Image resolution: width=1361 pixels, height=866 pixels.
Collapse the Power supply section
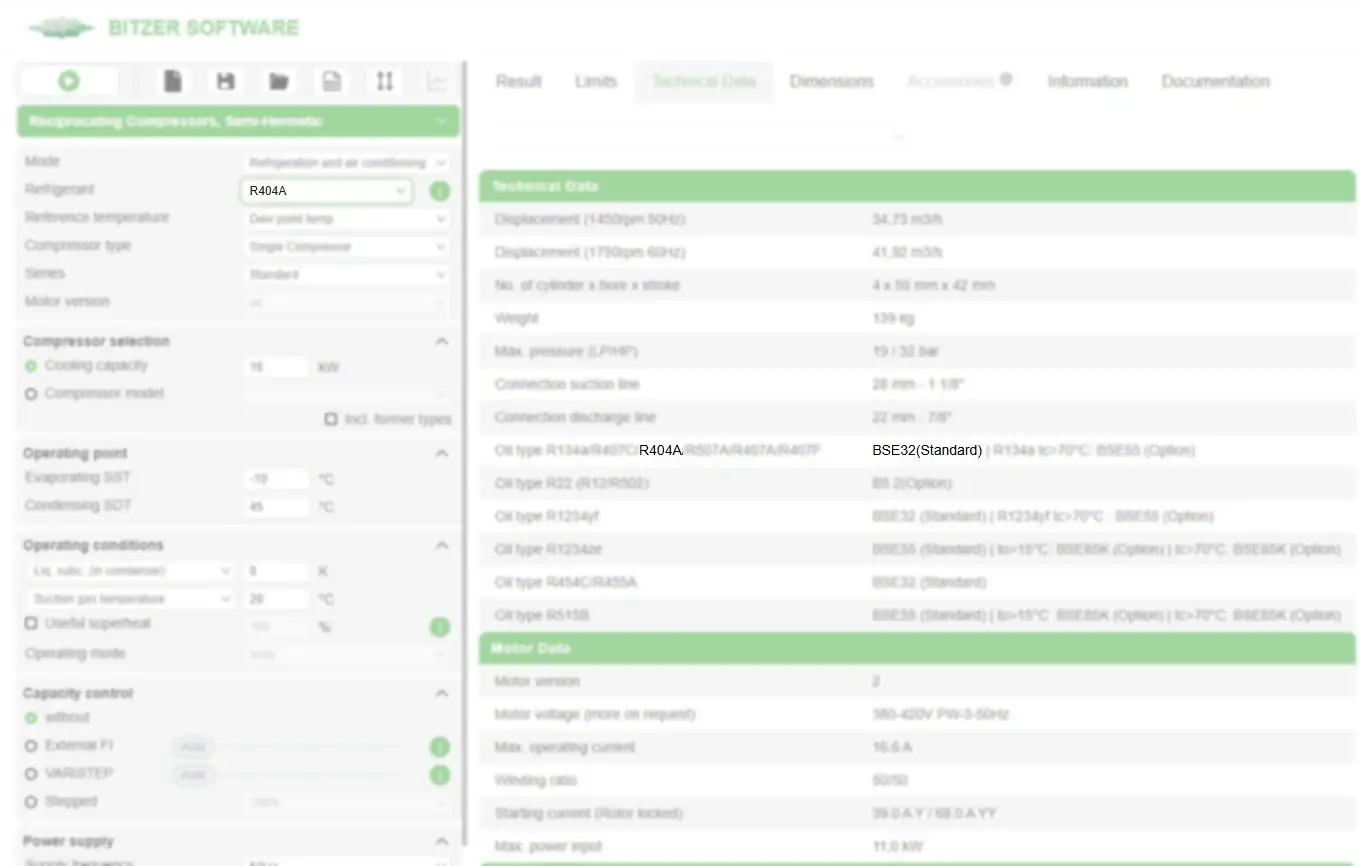click(x=442, y=841)
